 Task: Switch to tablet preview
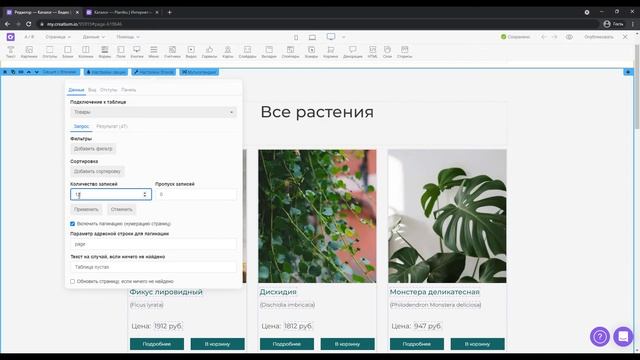tap(312, 37)
